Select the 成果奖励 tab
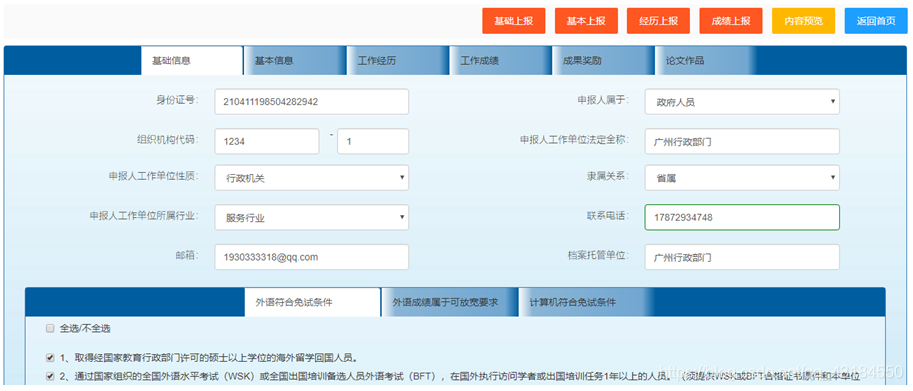 (x=603, y=61)
